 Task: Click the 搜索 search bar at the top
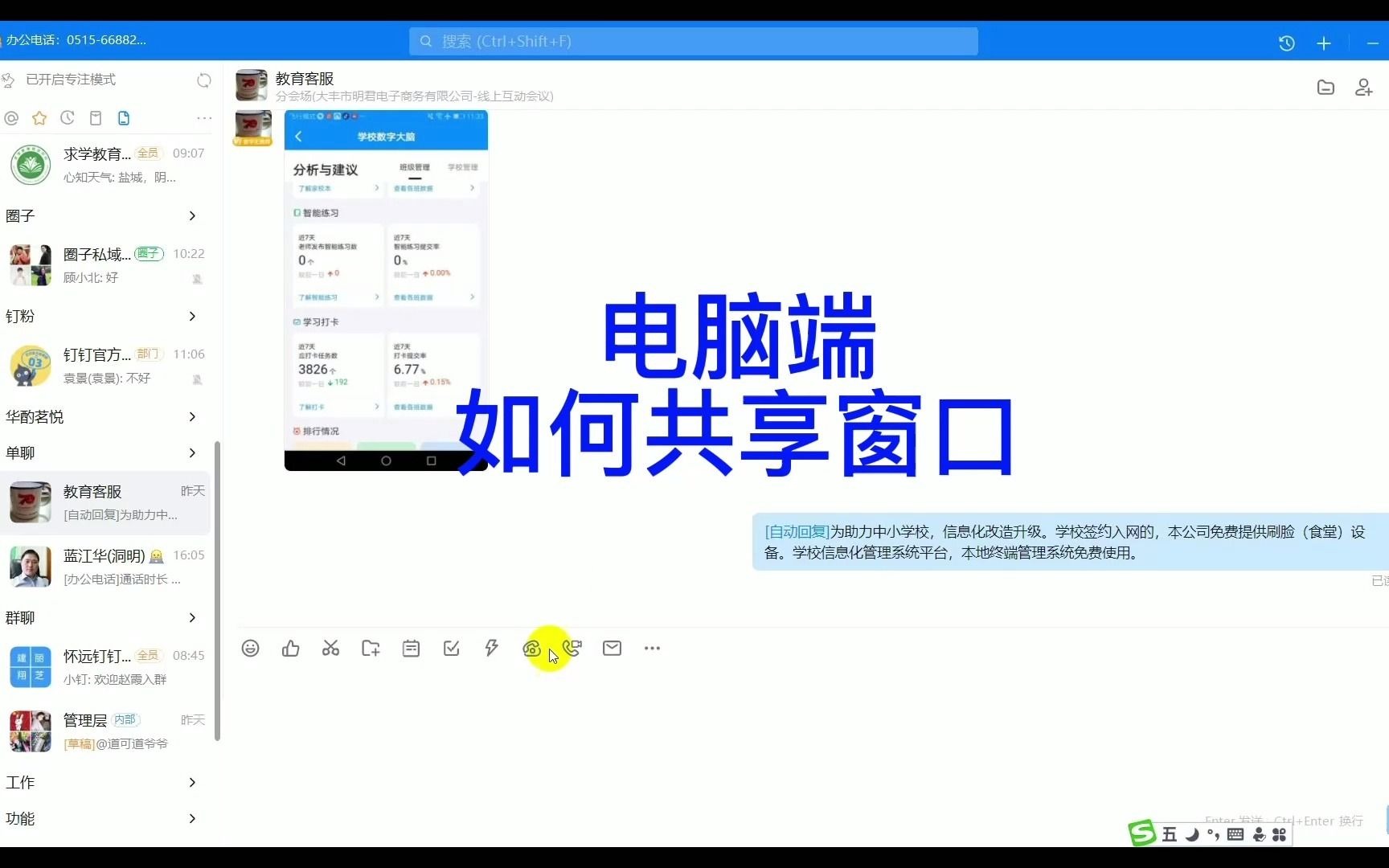[x=694, y=40]
